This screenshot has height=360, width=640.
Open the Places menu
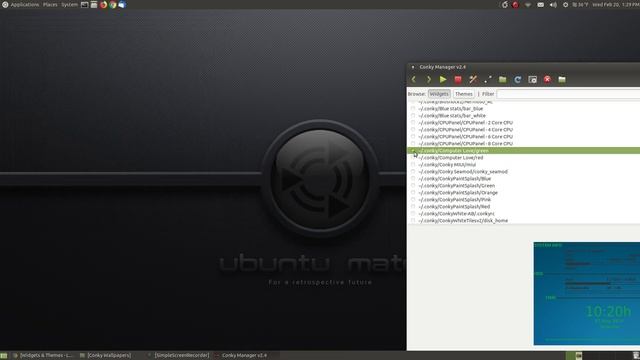tap(50, 4)
